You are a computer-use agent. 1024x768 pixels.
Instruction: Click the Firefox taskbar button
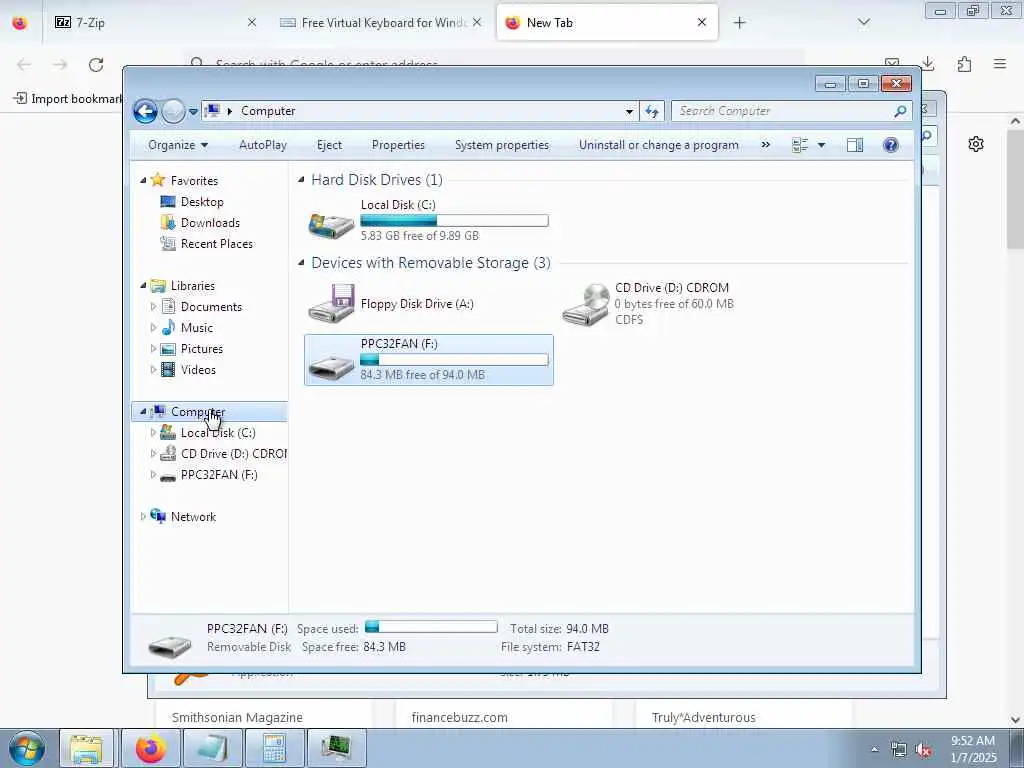(151, 748)
